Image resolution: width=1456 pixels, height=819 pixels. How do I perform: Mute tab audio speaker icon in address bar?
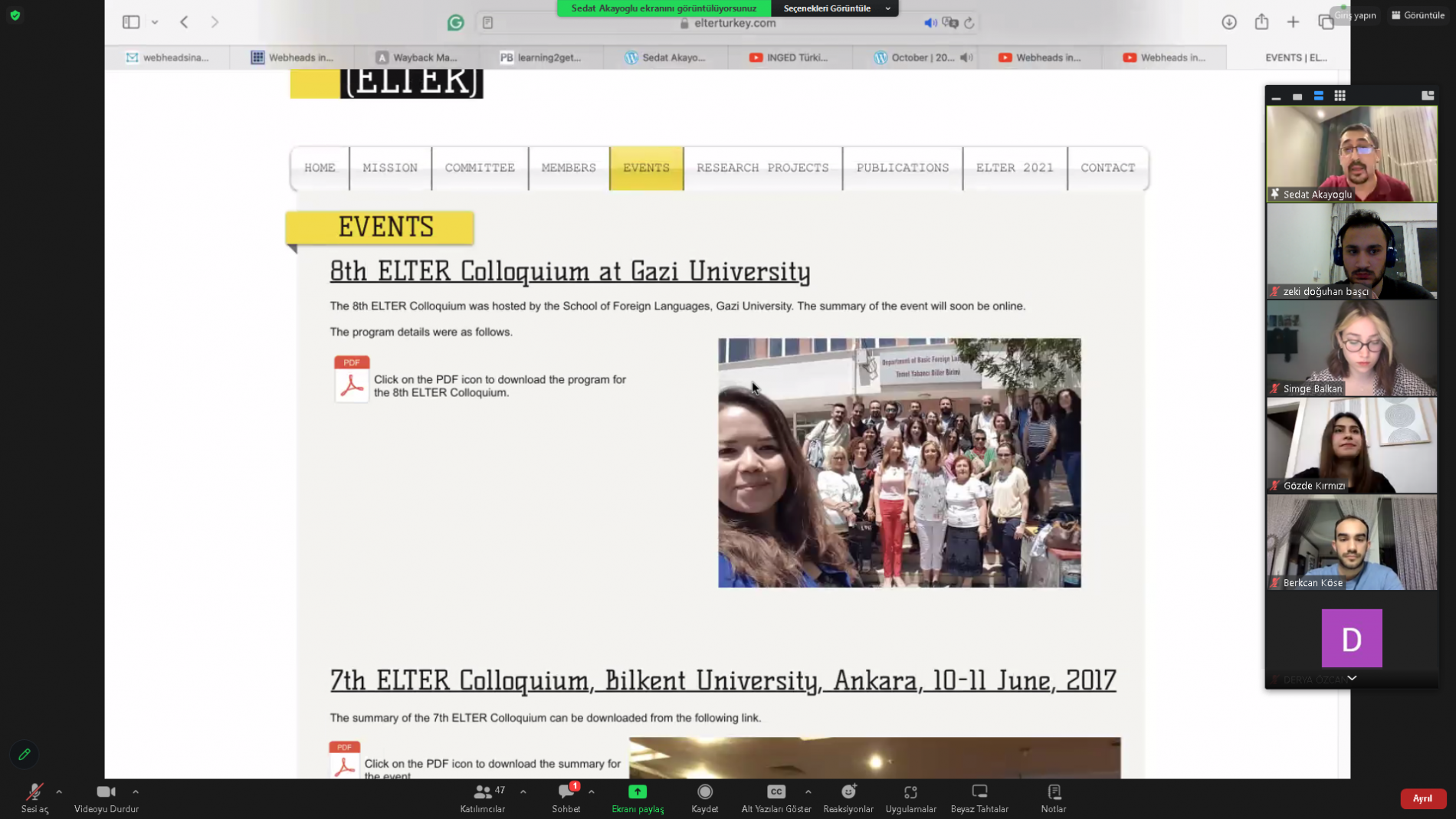pyautogui.click(x=930, y=23)
